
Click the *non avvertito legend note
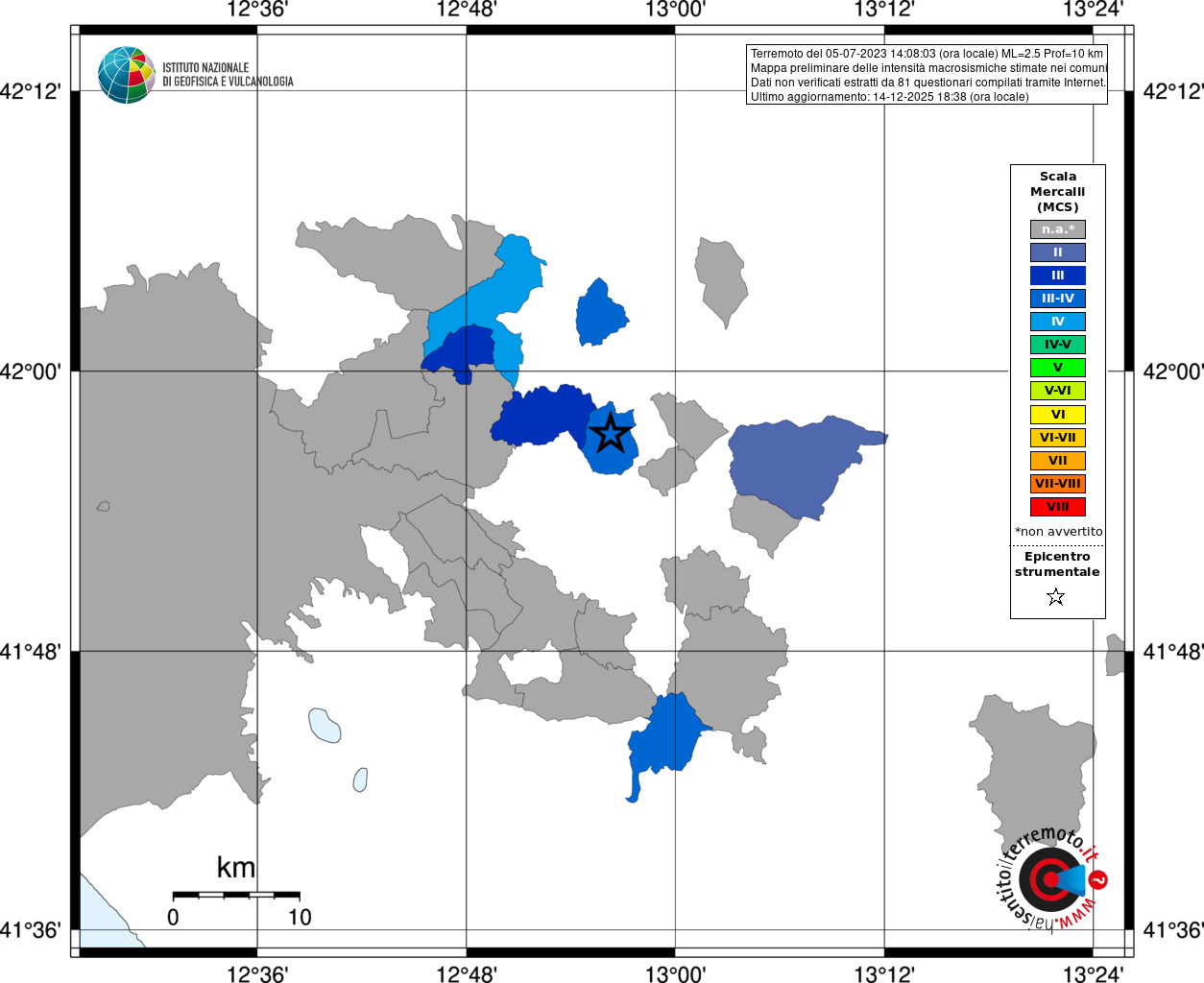(1058, 532)
